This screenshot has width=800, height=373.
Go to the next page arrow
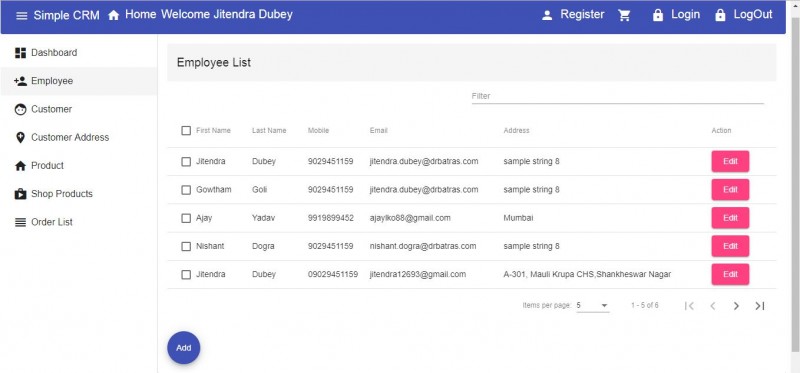[x=736, y=306]
